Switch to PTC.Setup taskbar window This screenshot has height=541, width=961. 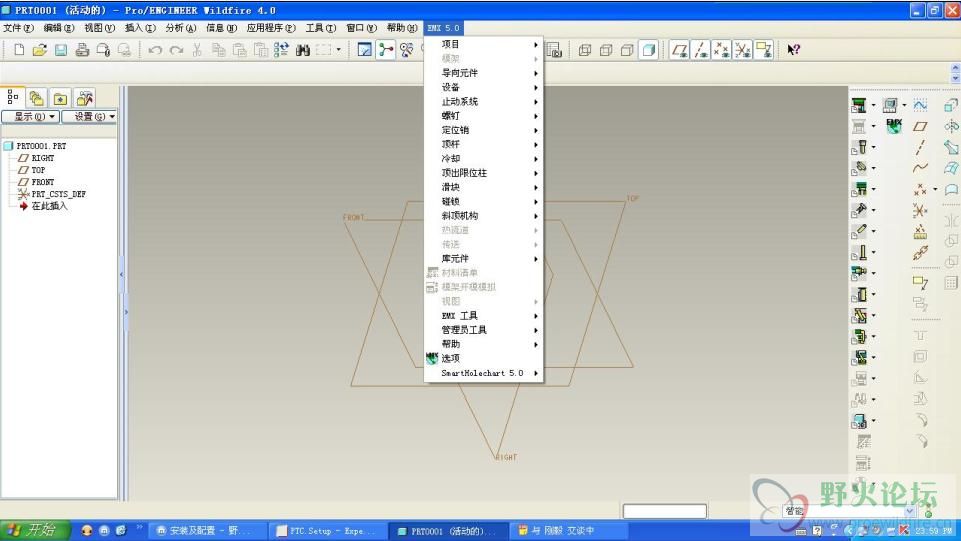pyautogui.click(x=327, y=531)
